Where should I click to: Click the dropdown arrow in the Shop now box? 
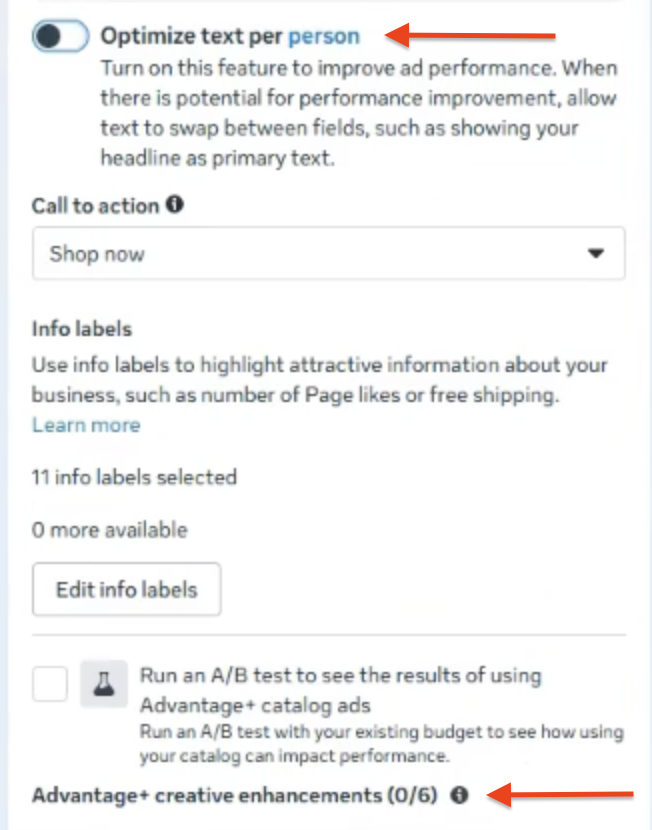(x=596, y=254)
